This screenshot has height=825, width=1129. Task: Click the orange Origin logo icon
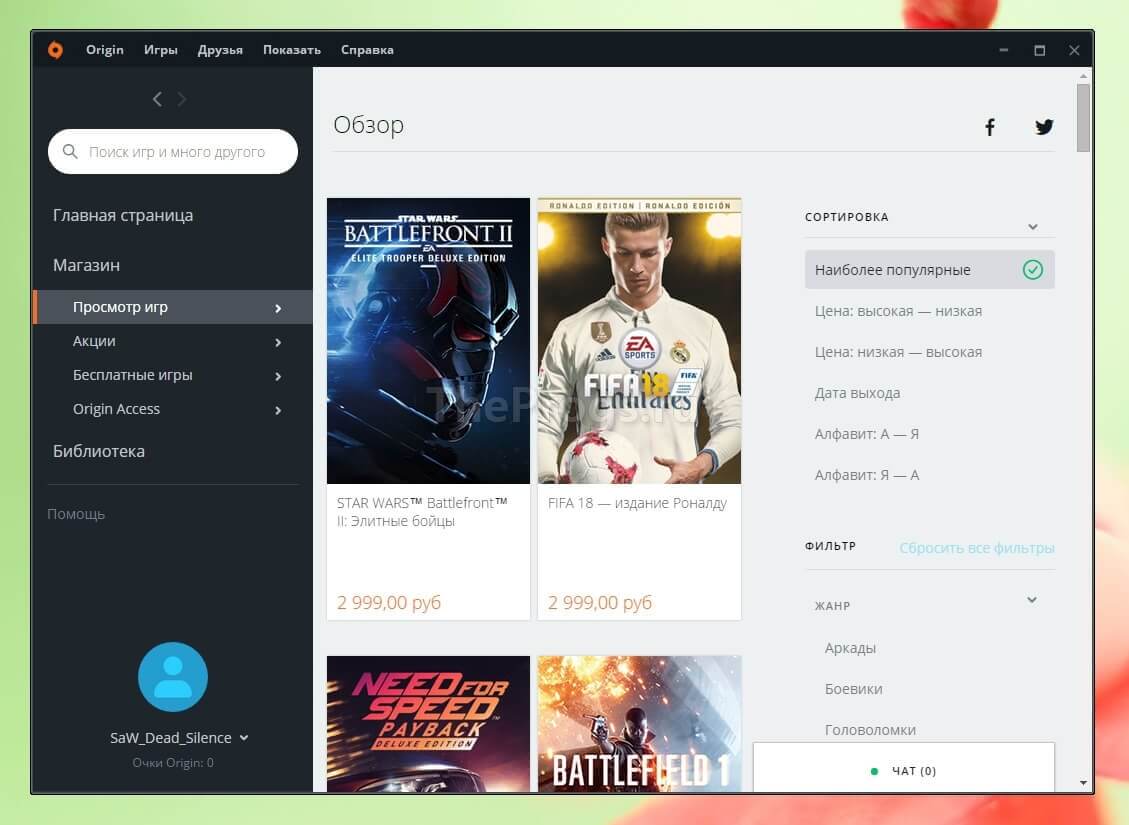(55, 50)
